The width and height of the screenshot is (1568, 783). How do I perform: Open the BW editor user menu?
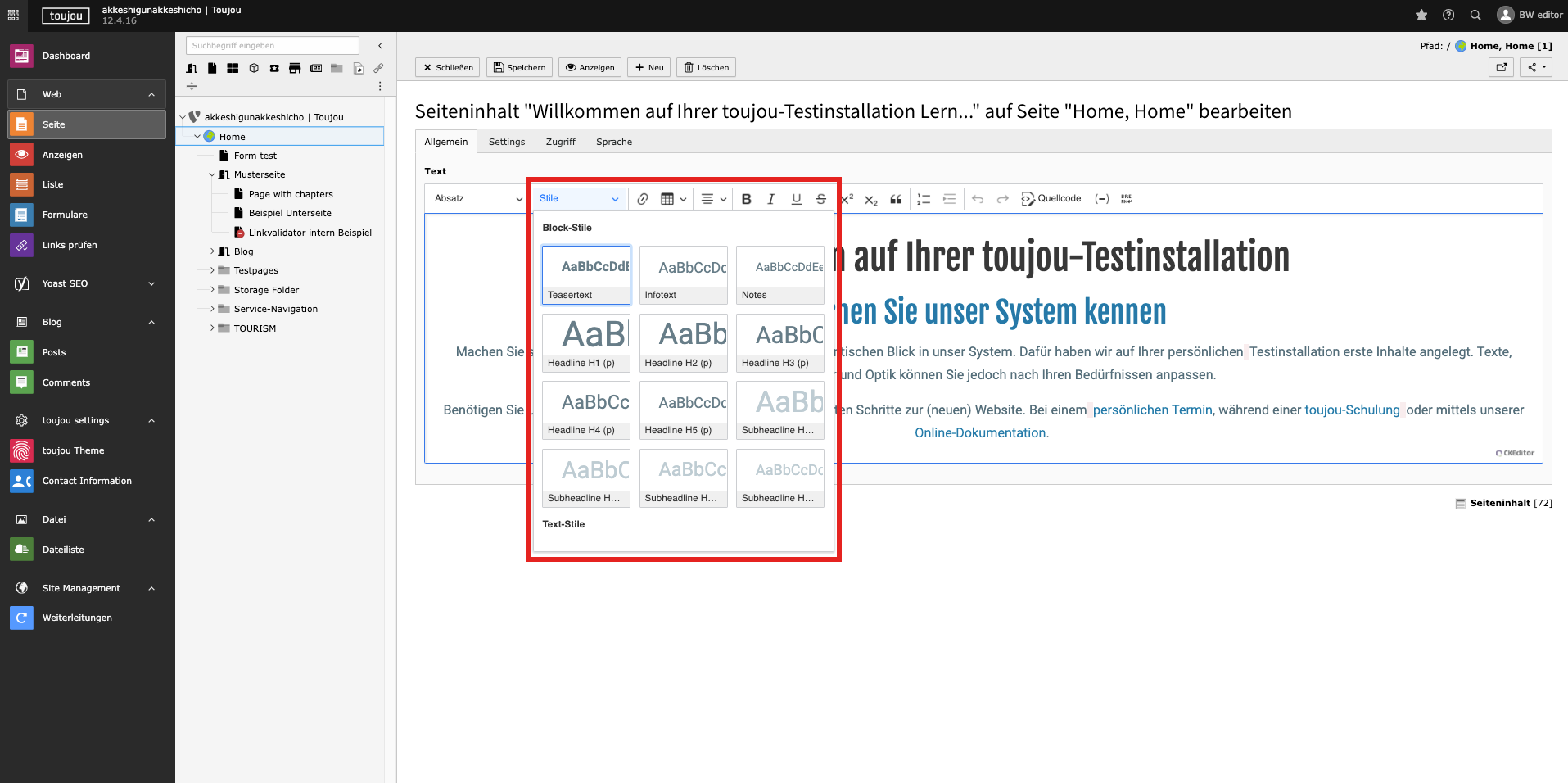(1530, 15)
